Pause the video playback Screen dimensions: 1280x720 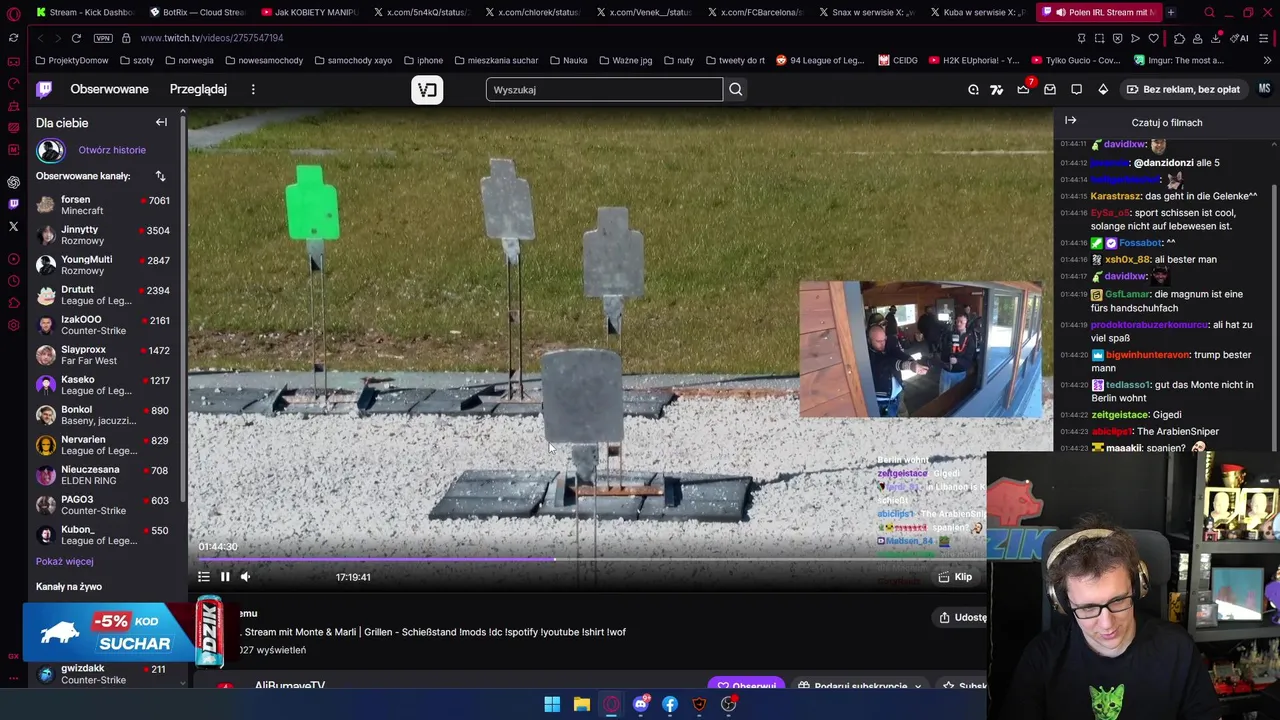click(x=225, y=577)
